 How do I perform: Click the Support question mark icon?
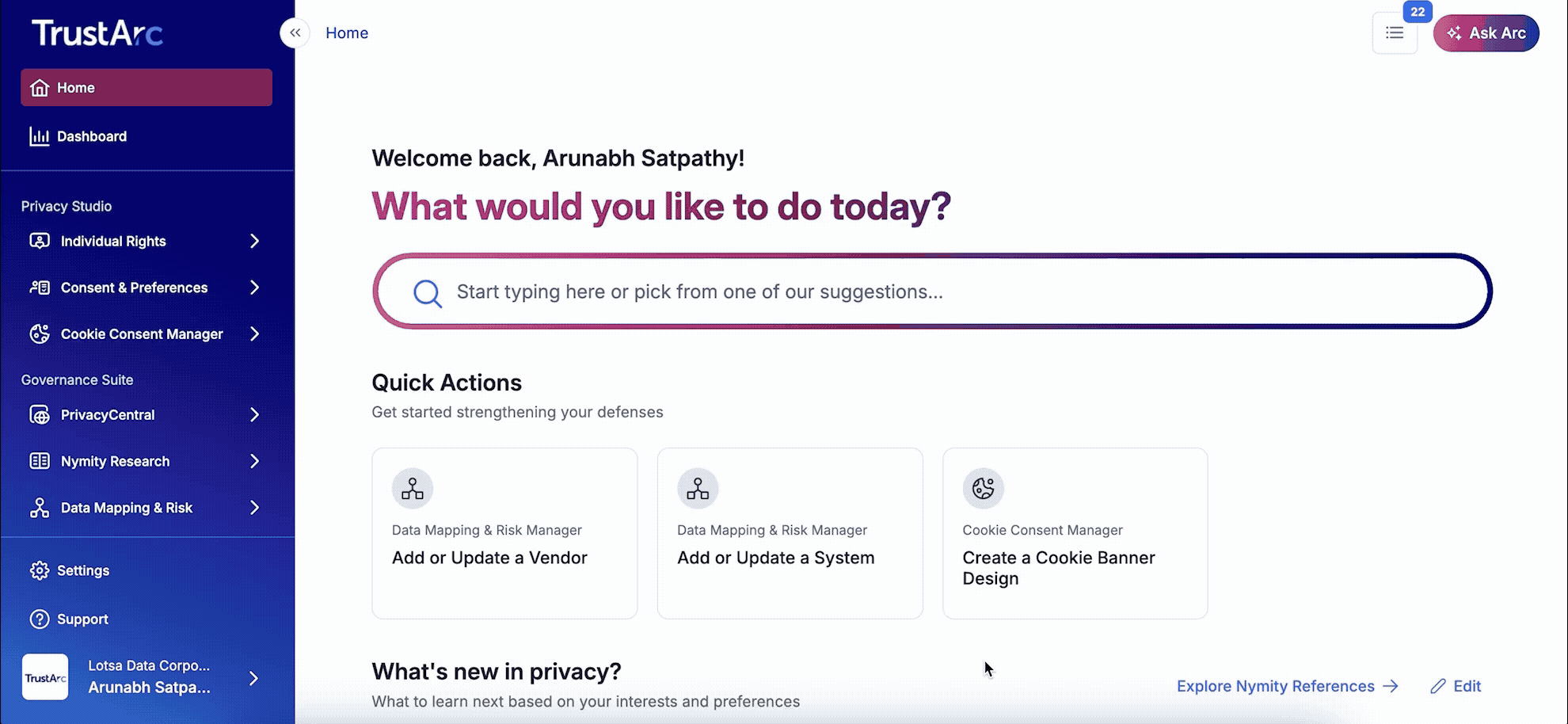tap(39, 619)
